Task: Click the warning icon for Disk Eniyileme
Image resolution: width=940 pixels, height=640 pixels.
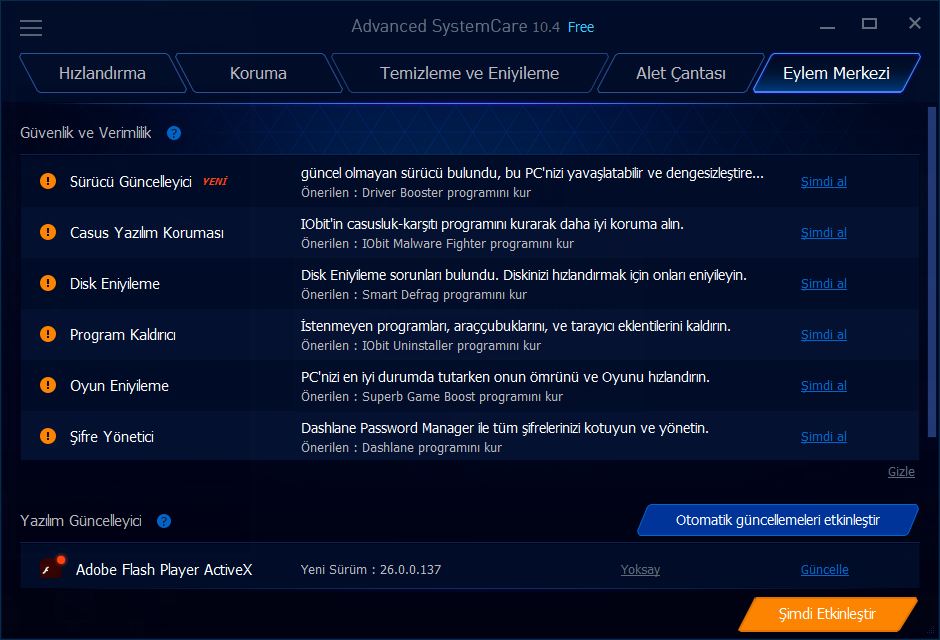Action: 48,283
